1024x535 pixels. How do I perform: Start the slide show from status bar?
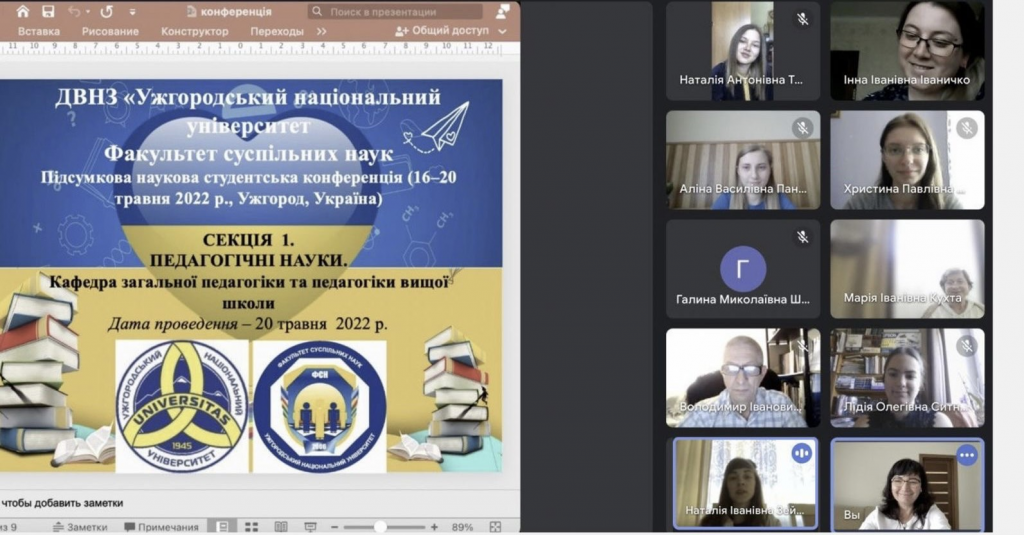point(310,527)
